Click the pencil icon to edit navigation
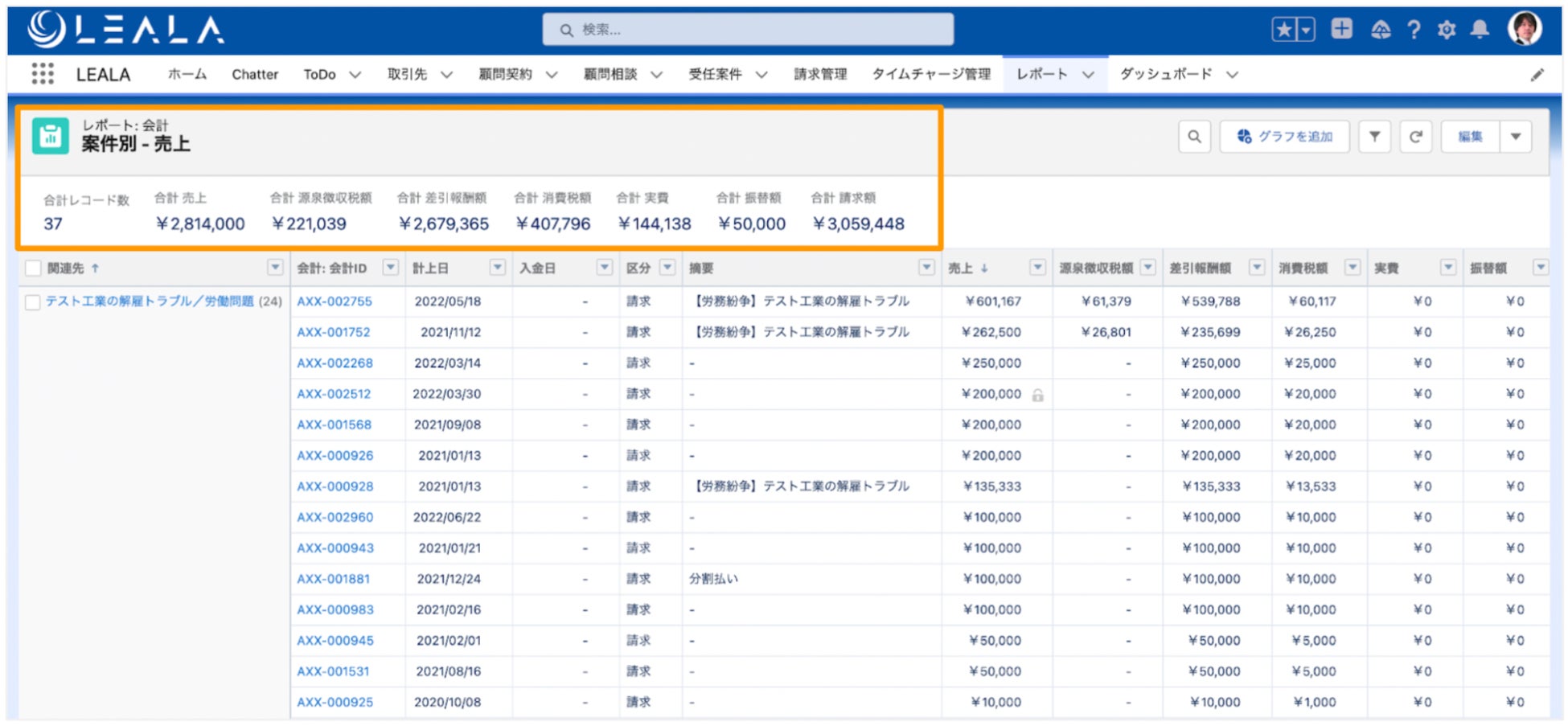 1537,75
